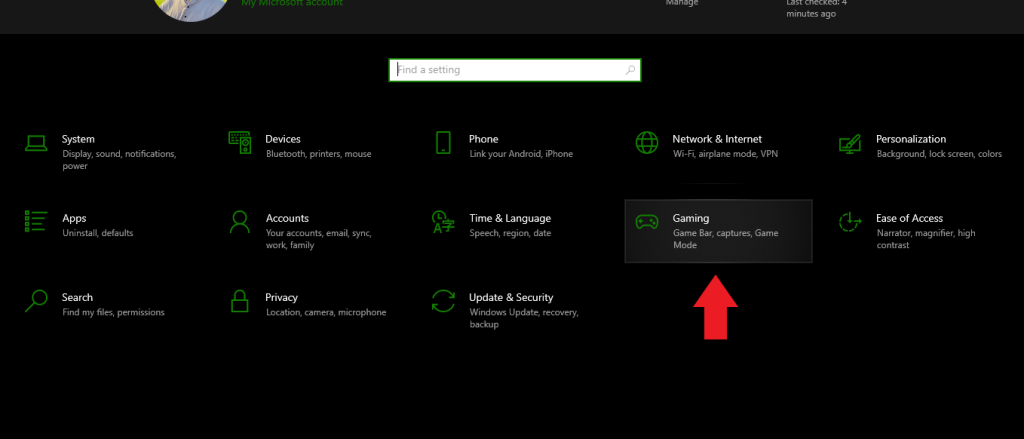Open the Apps list icon
The width and height of the screenshot is (1024, 439).
36,221
